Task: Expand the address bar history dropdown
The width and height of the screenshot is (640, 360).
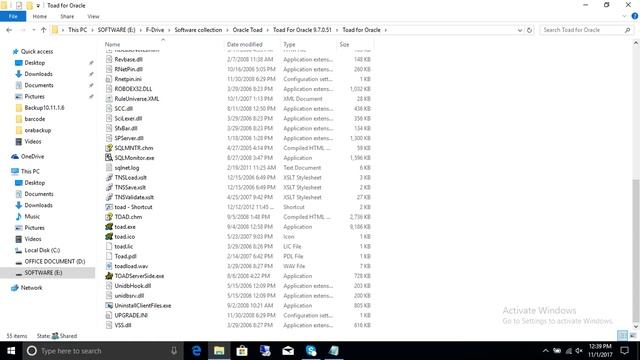Action: pos(520,30)
